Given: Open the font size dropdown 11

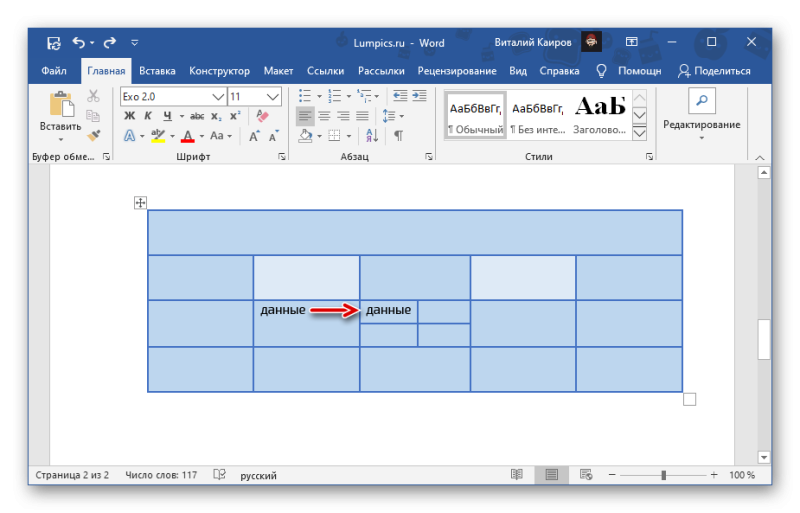Looking at the screenshot, I should [x=272, y=96].
